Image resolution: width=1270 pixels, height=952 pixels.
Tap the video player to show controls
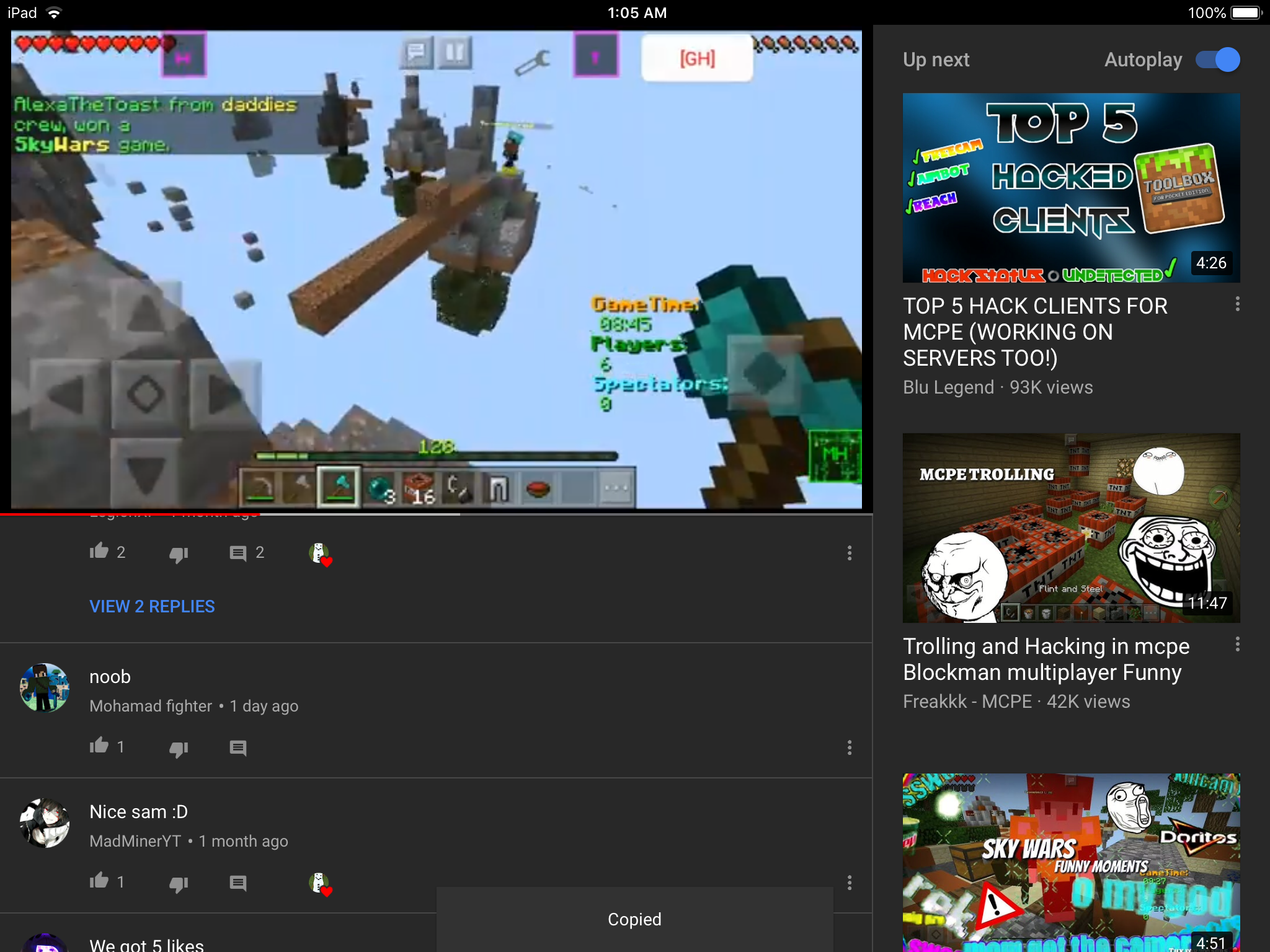(437, 270)
